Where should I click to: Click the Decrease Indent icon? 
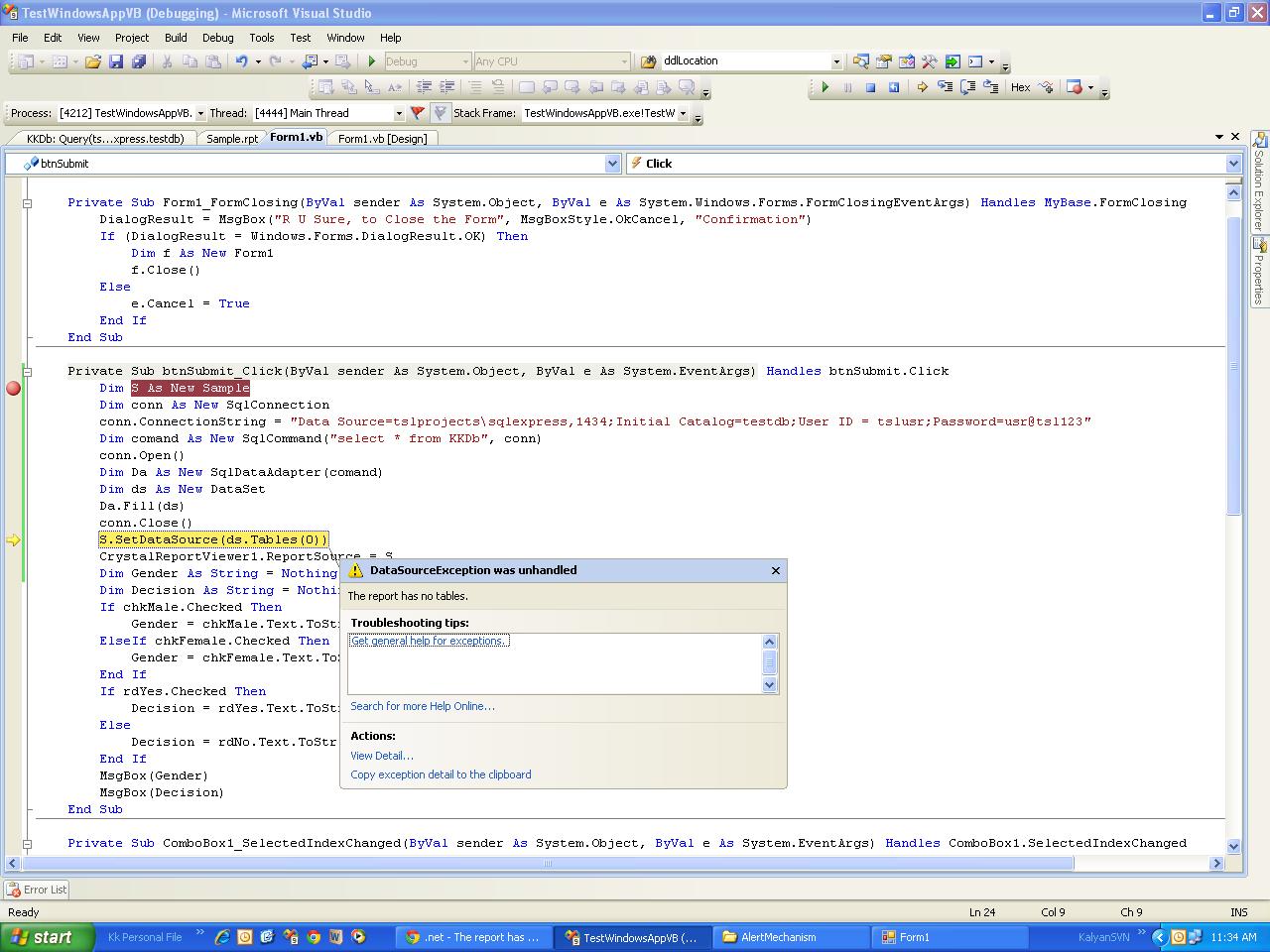[x=424, y=87]
